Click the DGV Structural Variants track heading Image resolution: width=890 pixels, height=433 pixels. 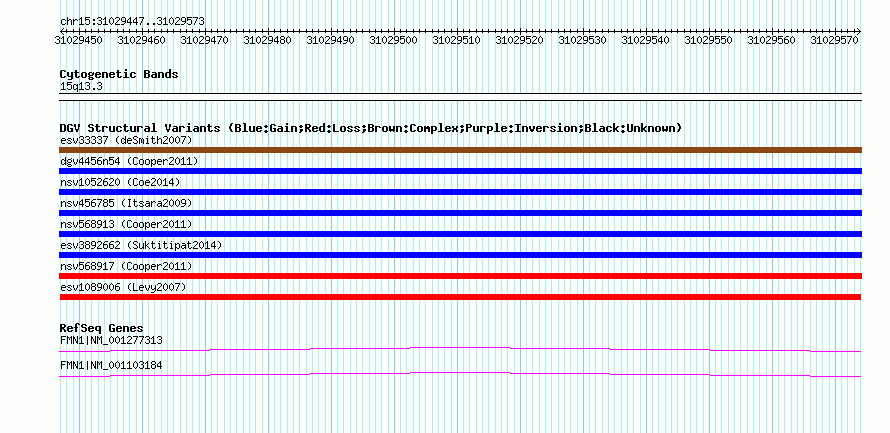point(371,128)
